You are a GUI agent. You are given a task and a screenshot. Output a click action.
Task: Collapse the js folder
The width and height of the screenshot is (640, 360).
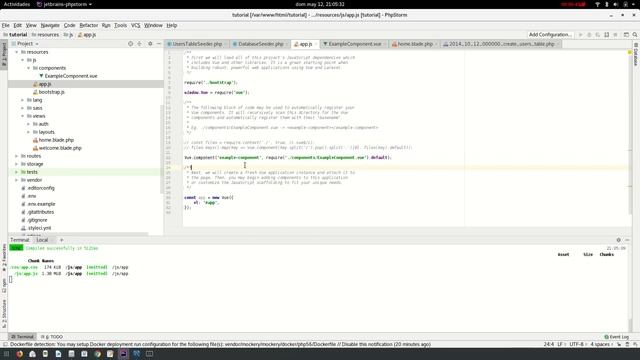(x=22, y=60)
